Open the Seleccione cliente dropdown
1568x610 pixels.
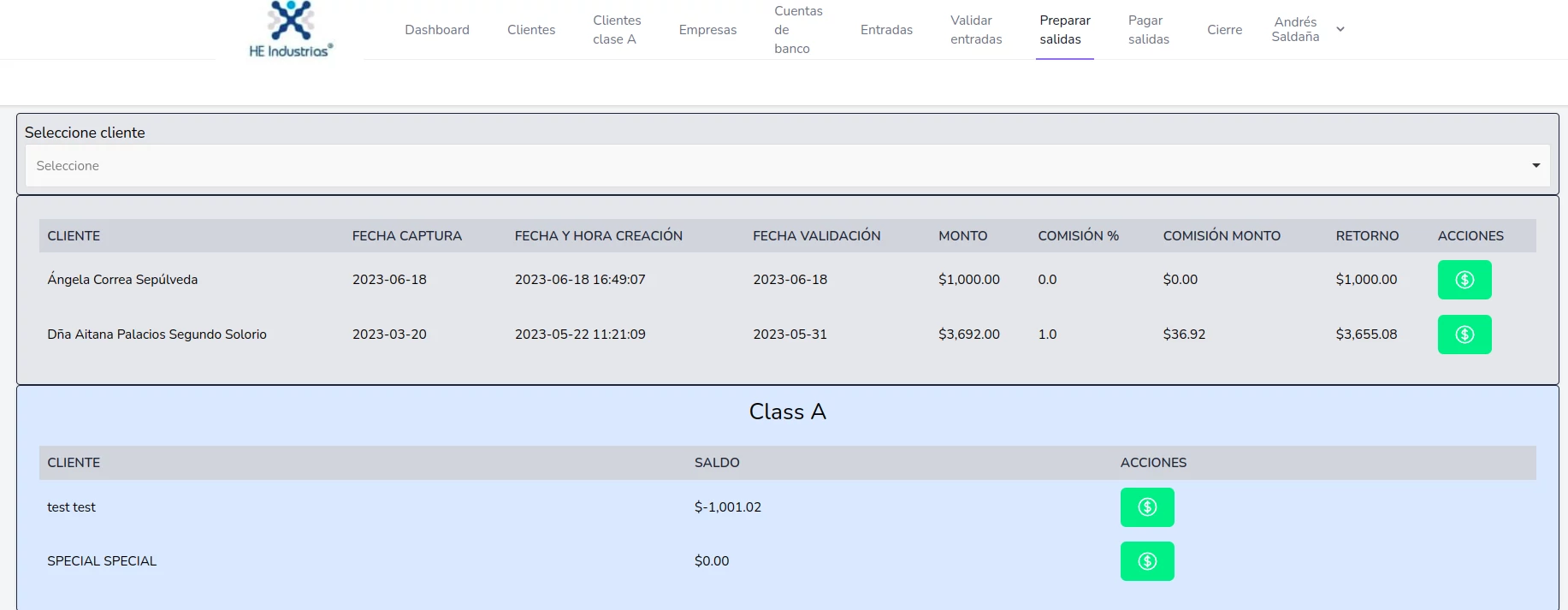click(x=787, y=166)
